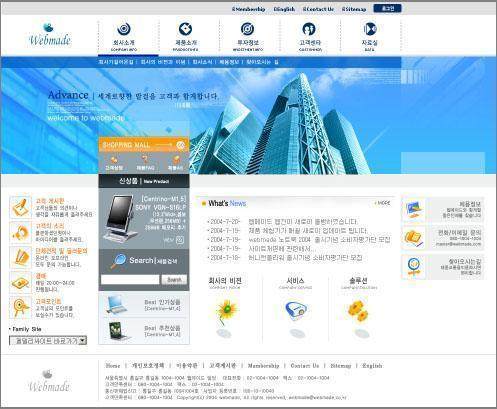Open Sitemap in the top bar
This screenshot has height=409, width=497.
[354, 9]
